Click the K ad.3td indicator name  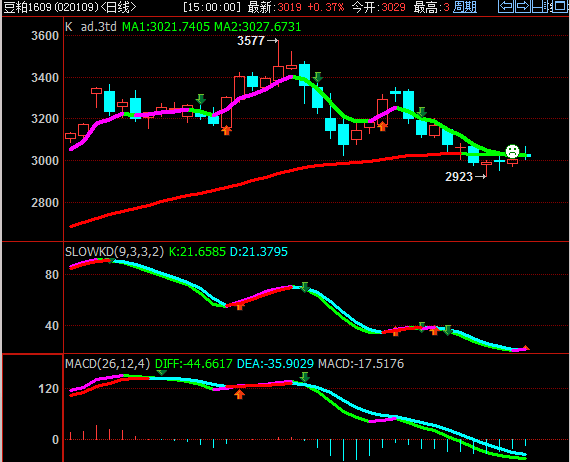tap(91, 27)
